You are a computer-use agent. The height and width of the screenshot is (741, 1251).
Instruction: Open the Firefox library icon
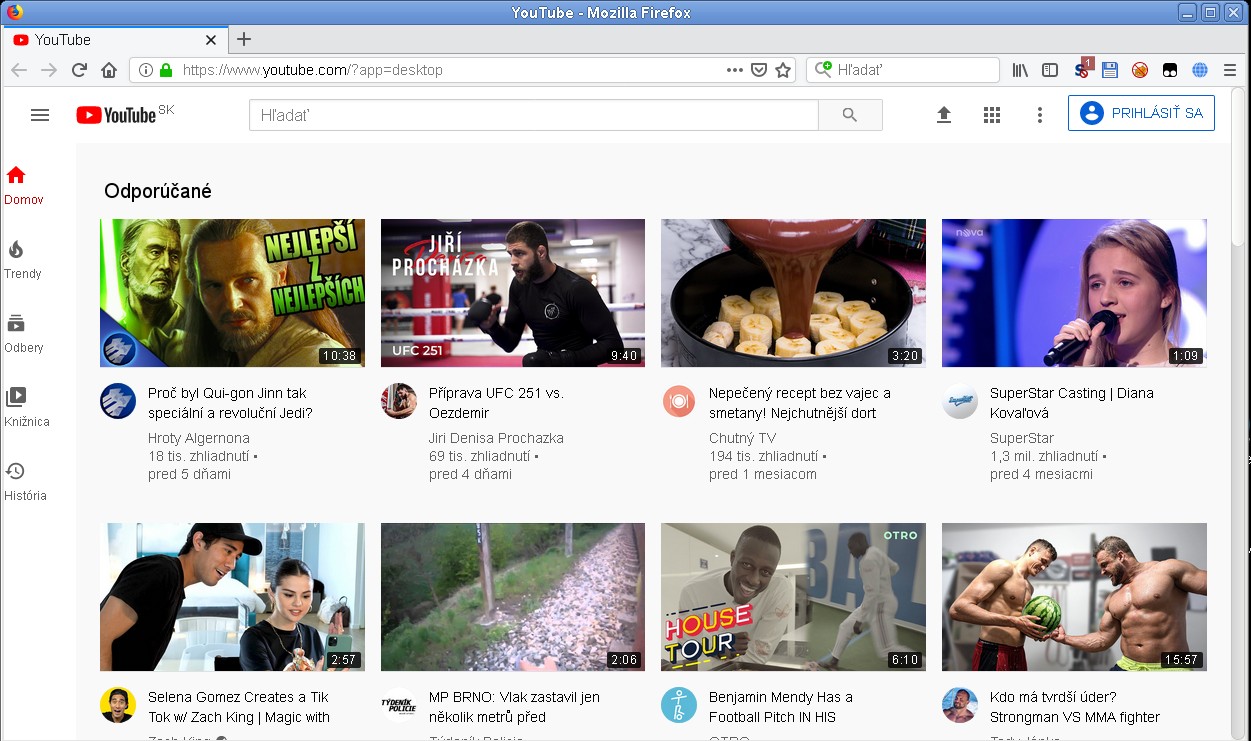tap(1020, 70)
